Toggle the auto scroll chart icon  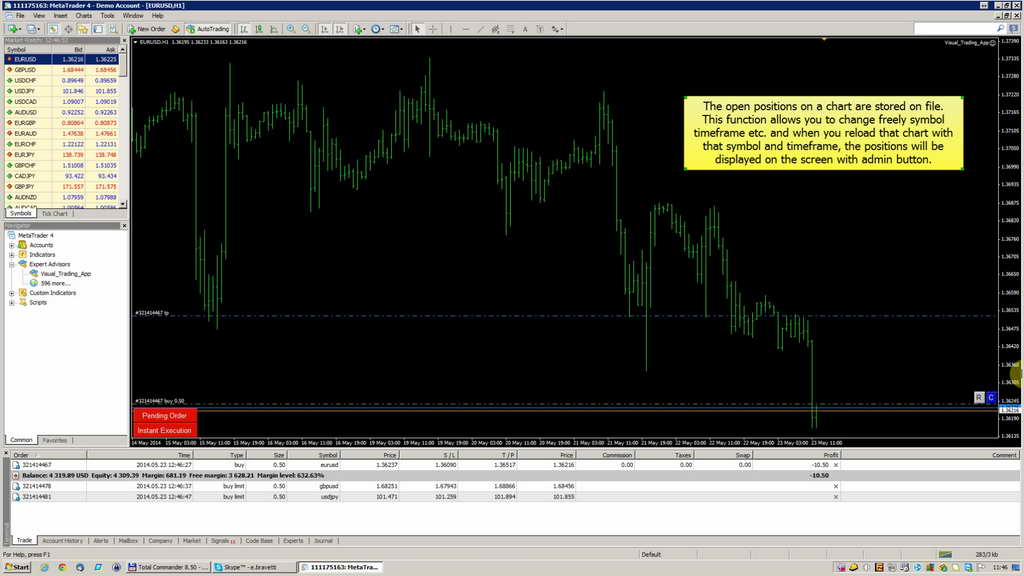point(325,29)
